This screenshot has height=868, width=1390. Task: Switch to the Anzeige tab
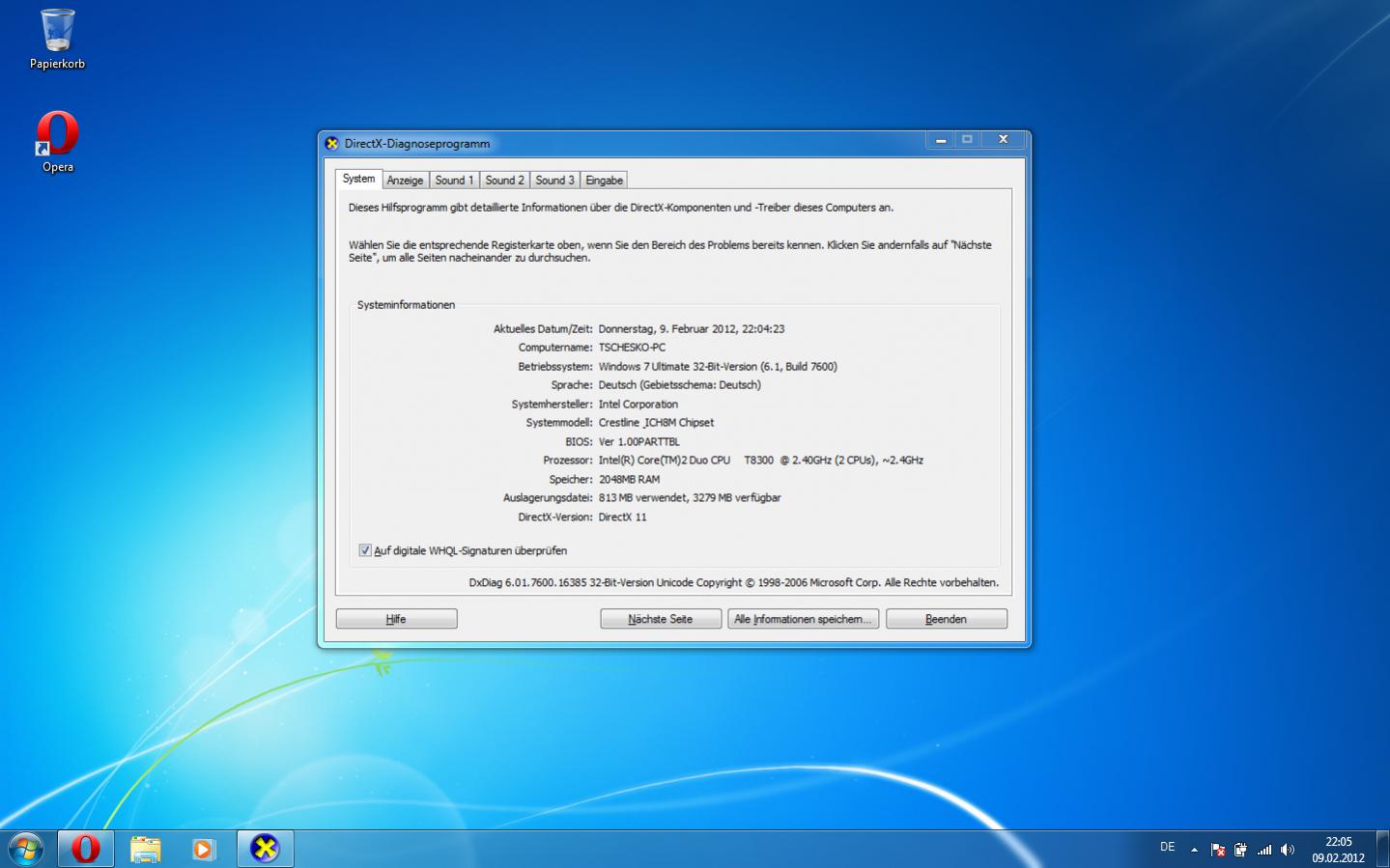tap(405, 180)
